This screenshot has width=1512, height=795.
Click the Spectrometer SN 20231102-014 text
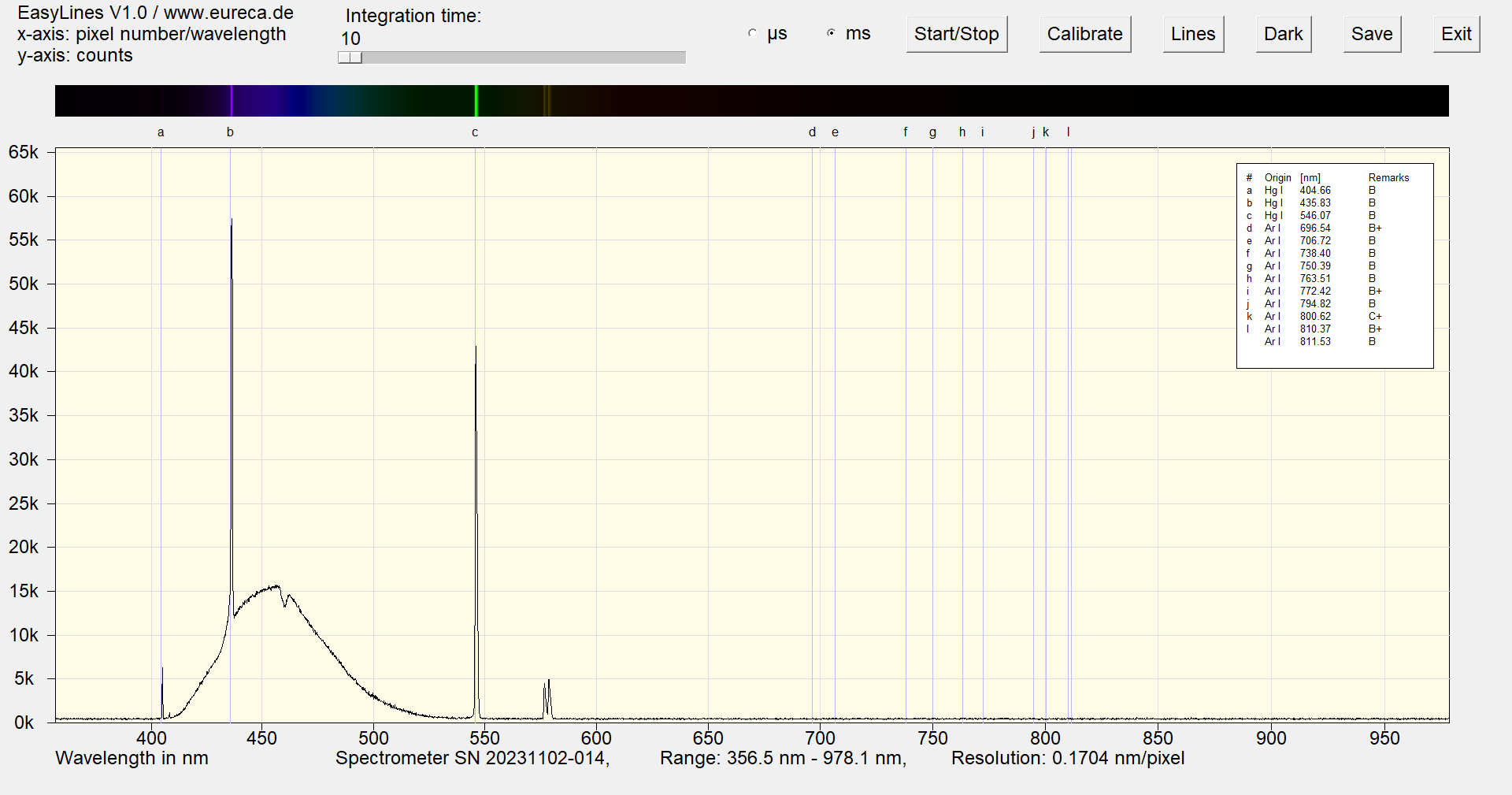(472, 759)
